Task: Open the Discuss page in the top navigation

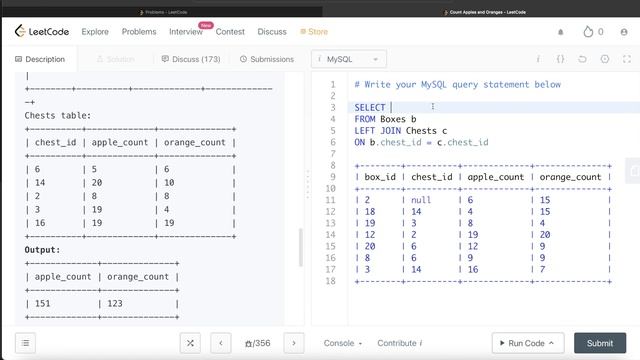Action: (x=272, y=31)
